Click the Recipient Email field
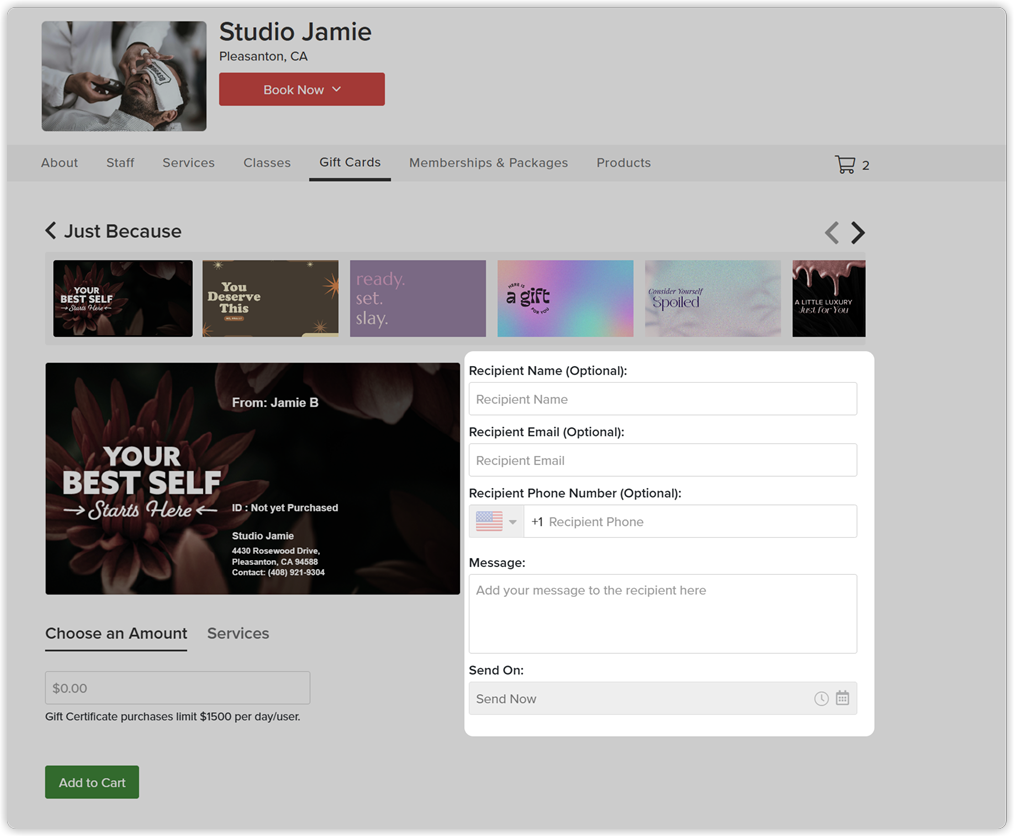This screenshot has height=838, width=1015. click(663, 460)
